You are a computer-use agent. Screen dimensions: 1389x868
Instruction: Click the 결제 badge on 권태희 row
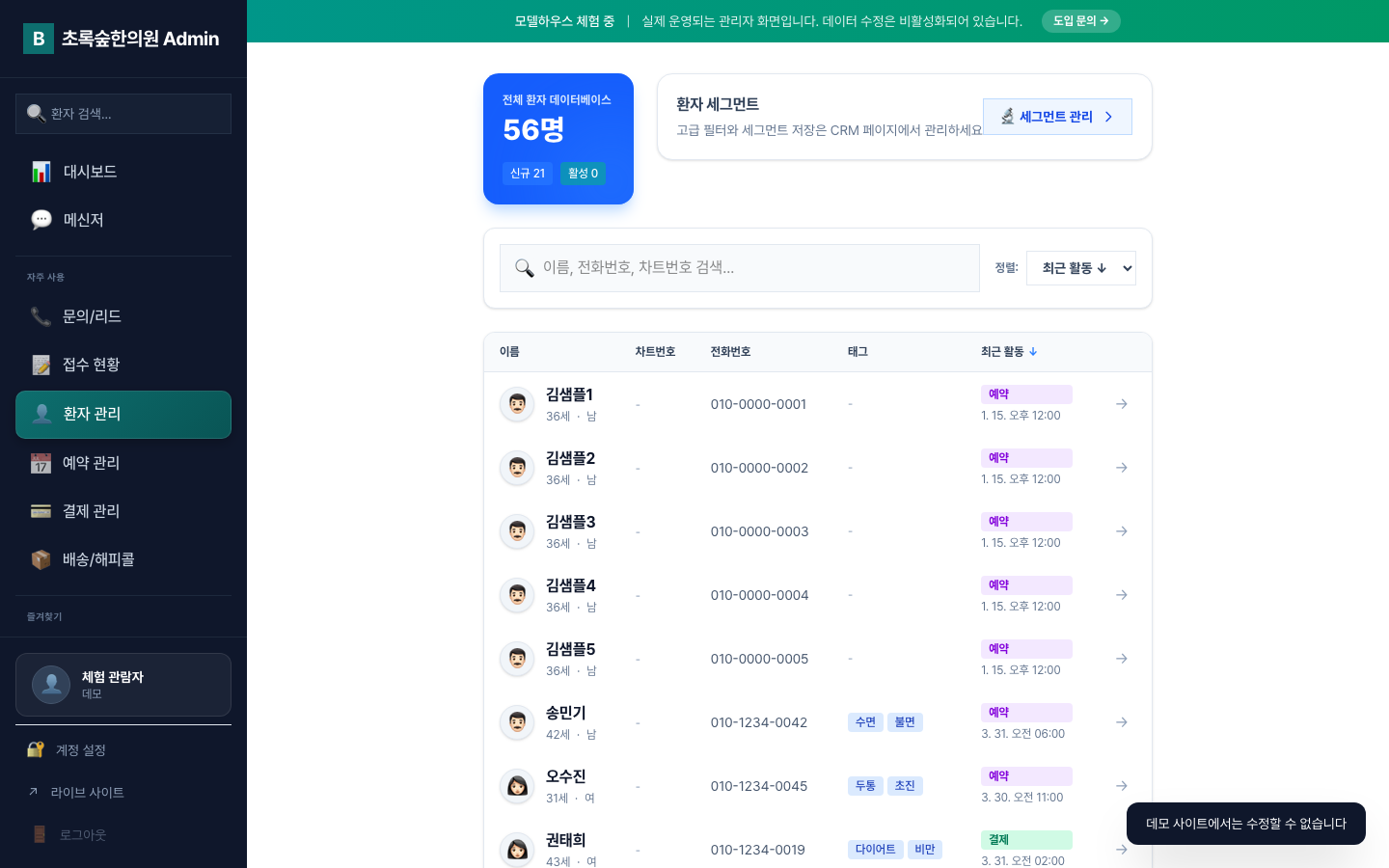tap(1026, 840)
